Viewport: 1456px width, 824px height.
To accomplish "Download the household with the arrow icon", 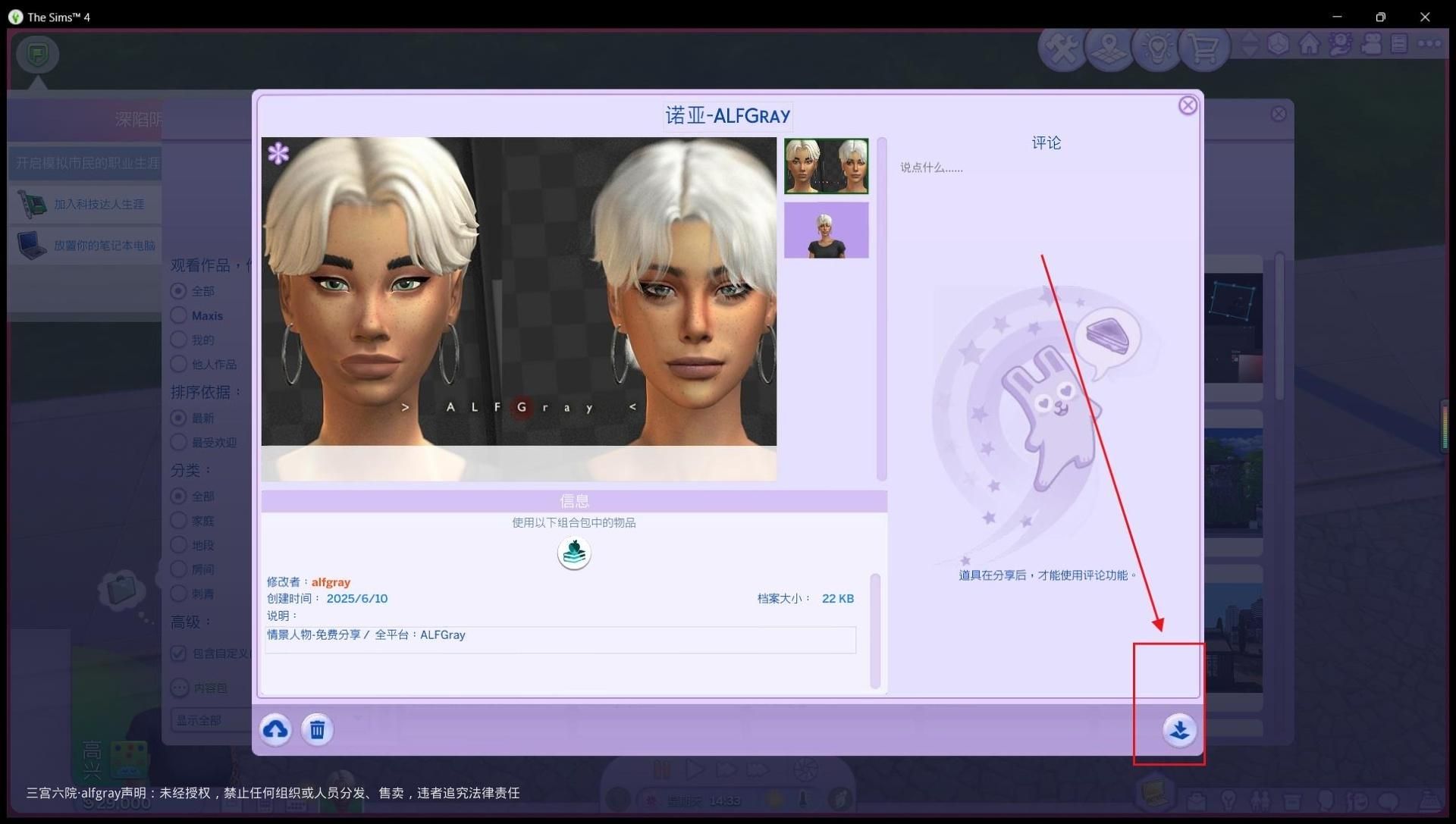I will coord(1179,730).
